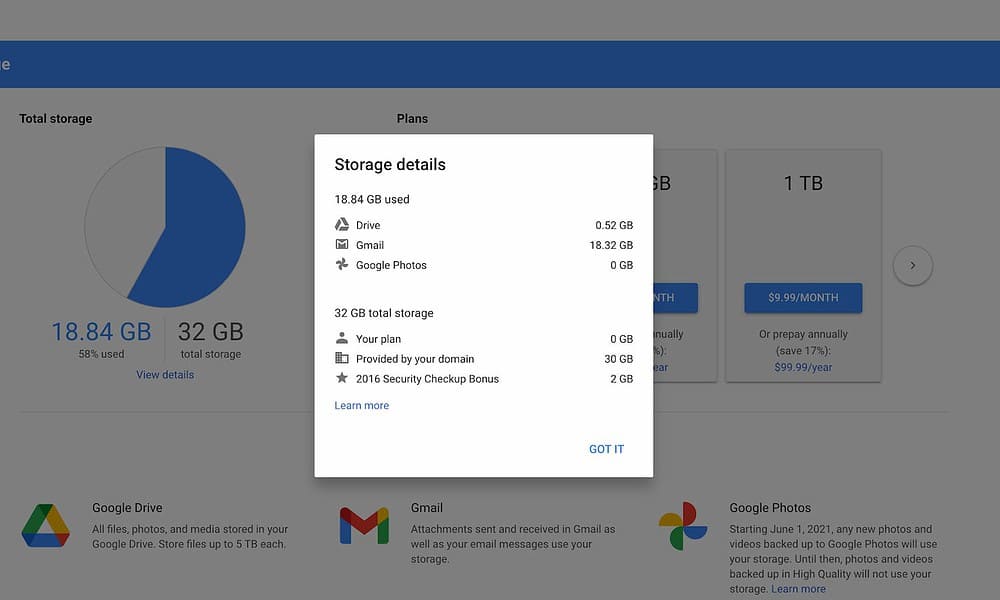Click Learn more in the Google Photos description

[798, 588]
